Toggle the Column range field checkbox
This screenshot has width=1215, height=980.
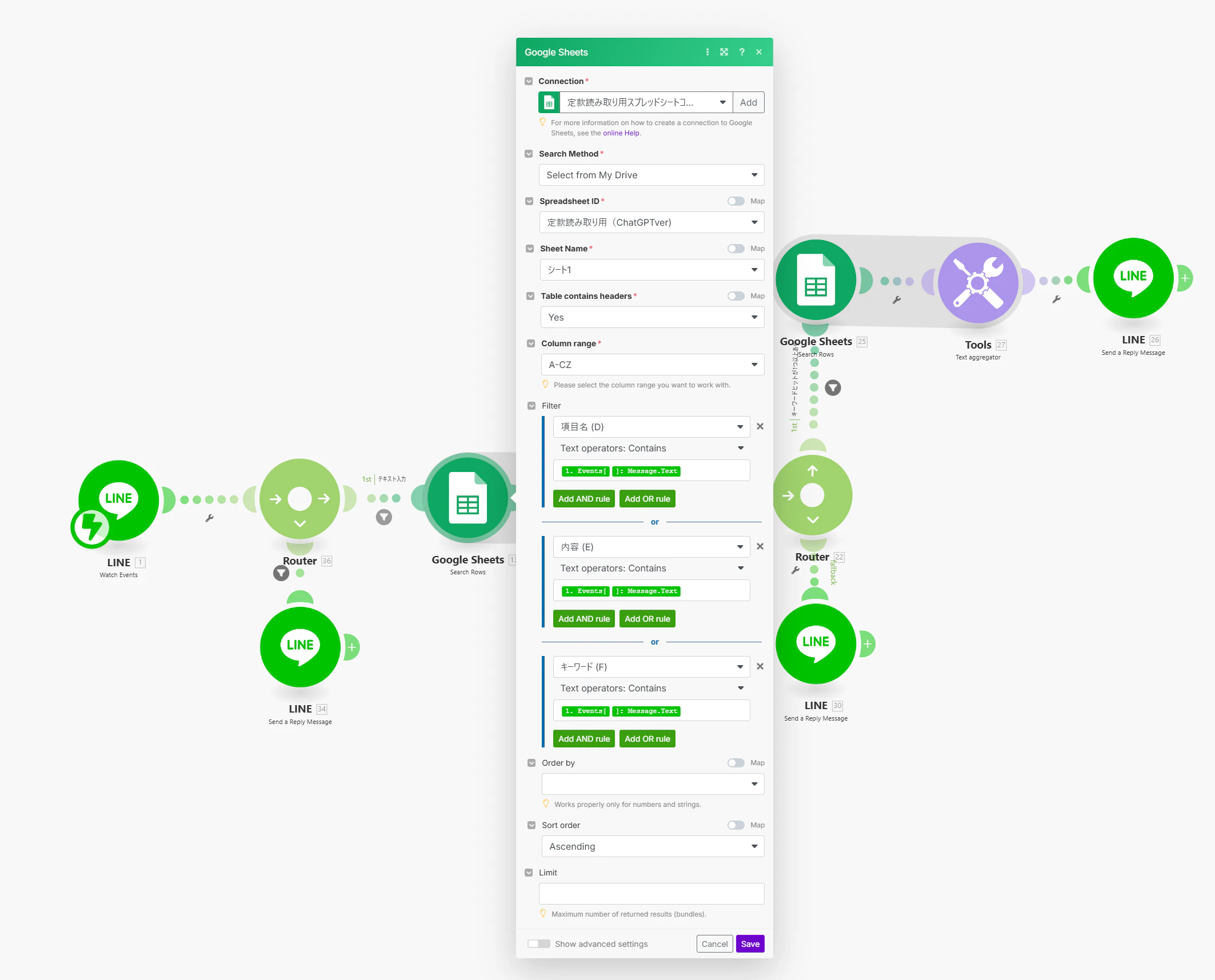click(531, 343)
